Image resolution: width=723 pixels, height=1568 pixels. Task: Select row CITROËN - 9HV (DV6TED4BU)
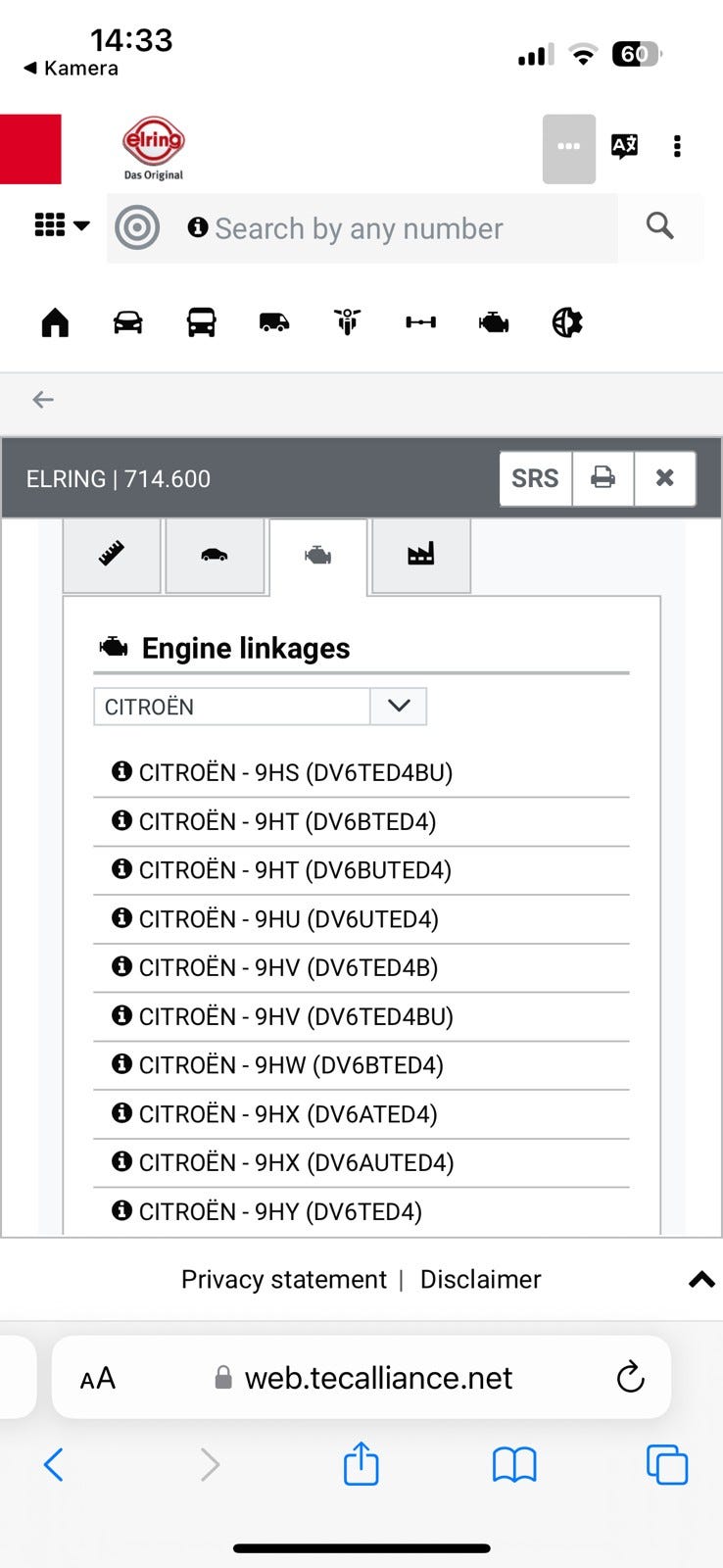click(361, 1017)
